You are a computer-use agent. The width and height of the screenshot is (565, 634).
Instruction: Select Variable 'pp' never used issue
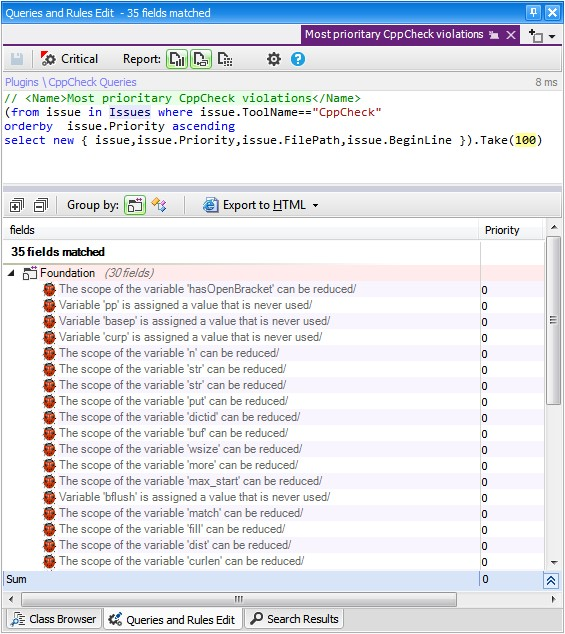tap(273, 305)
